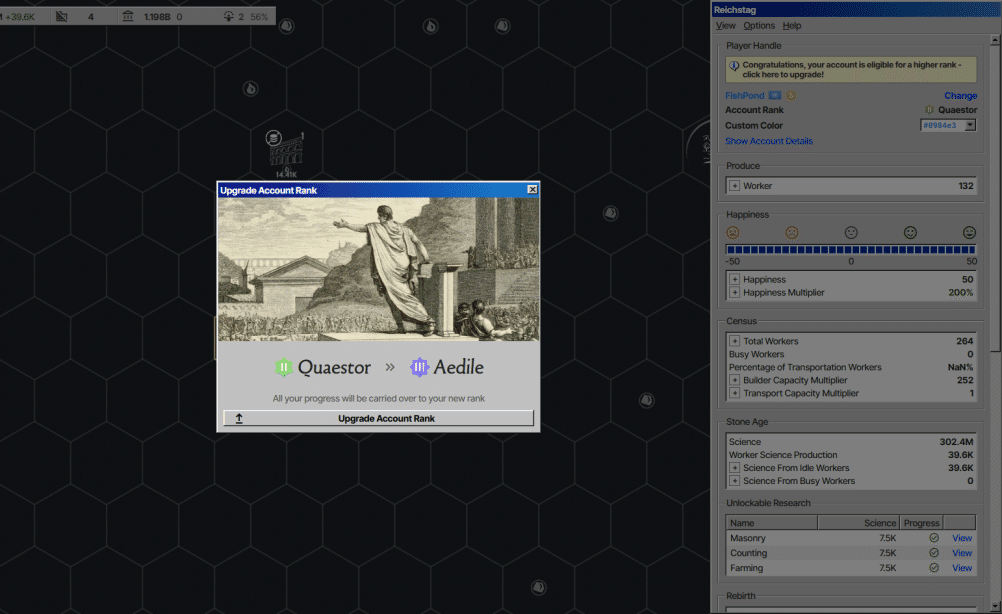1002x614 pixels.
Task: Open the Help menu
Action: [792, 26]
